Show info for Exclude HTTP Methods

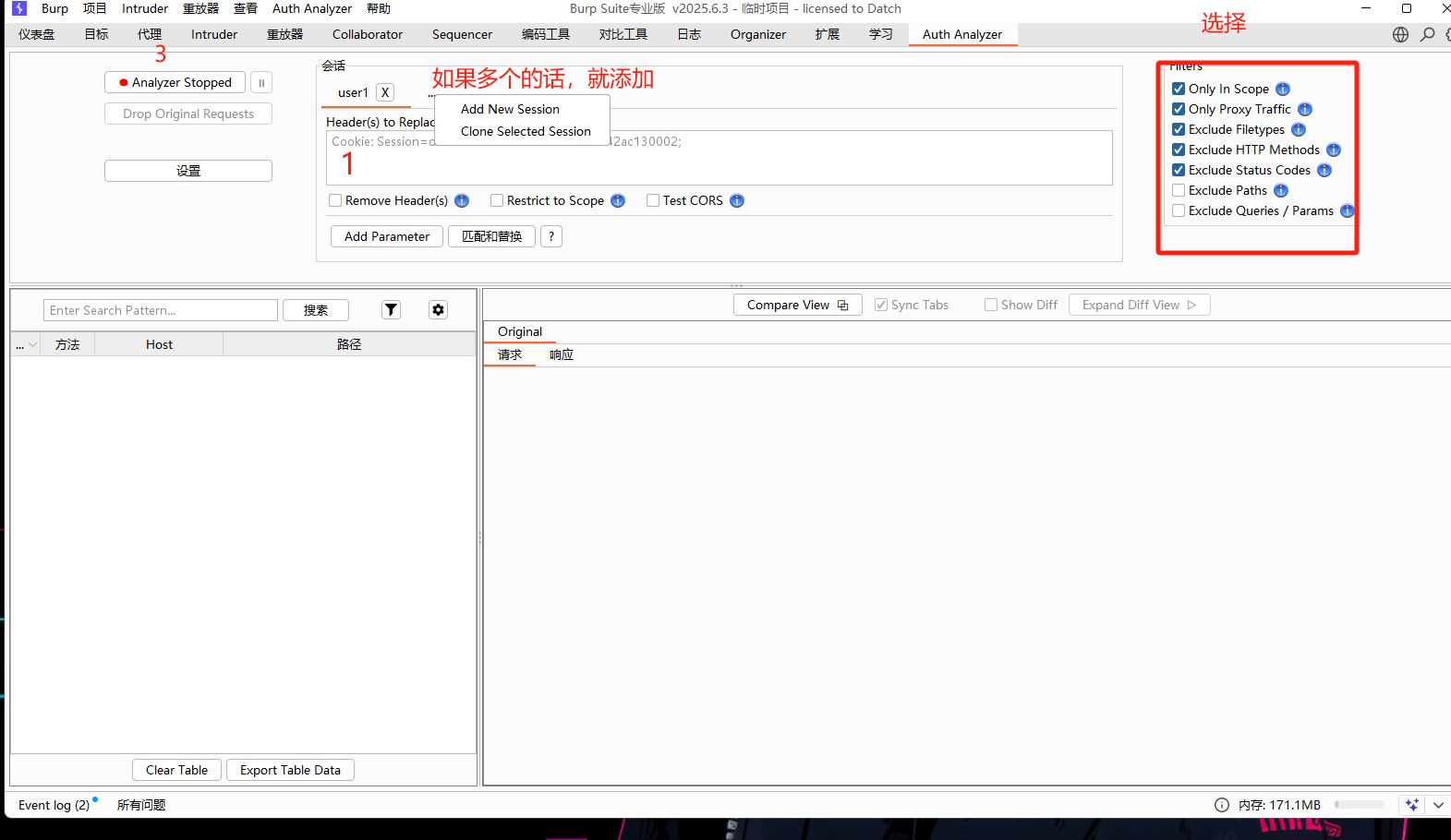pyautogui.click(x=1334, y=150)
